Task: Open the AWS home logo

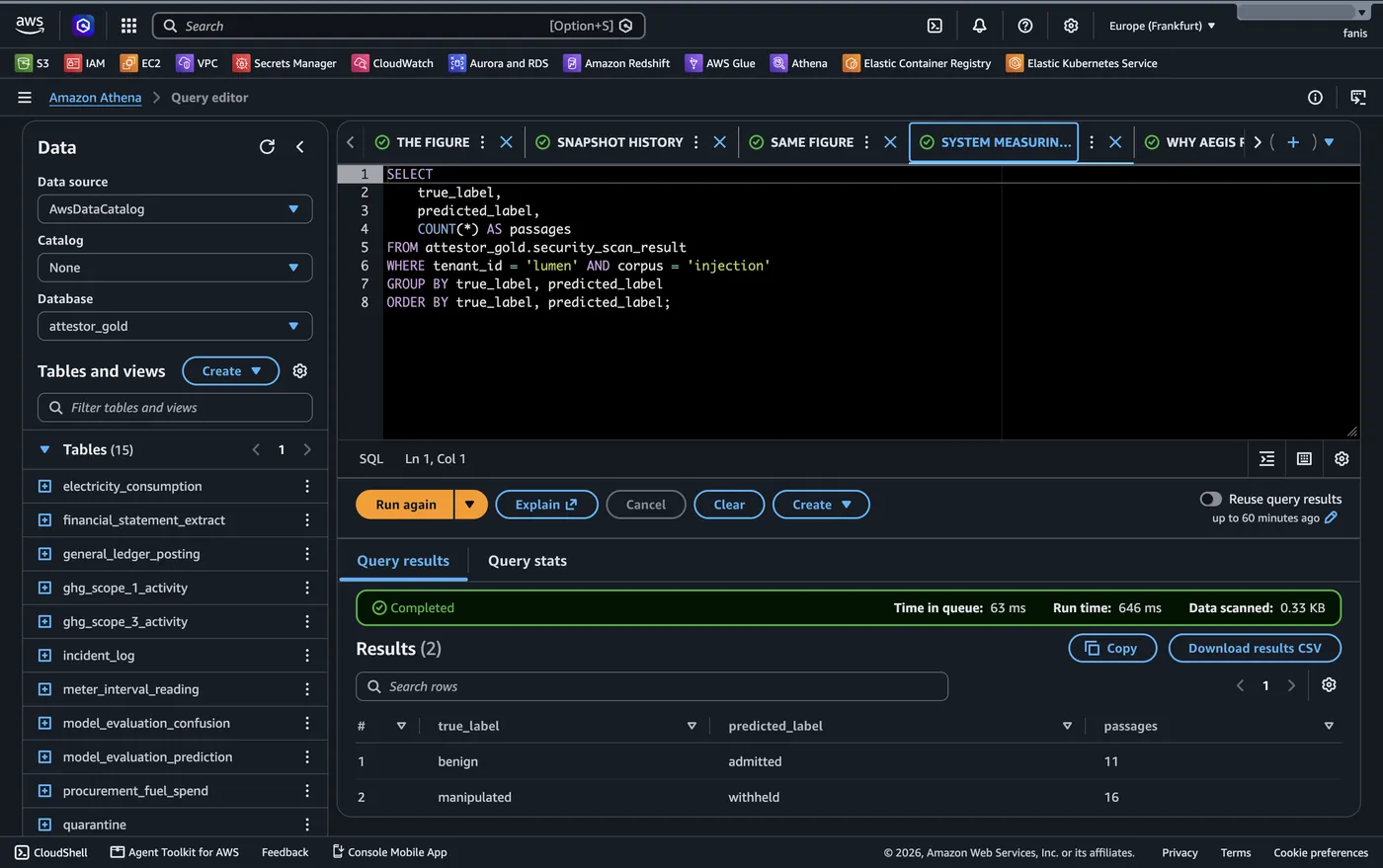Action: point(30,25)
